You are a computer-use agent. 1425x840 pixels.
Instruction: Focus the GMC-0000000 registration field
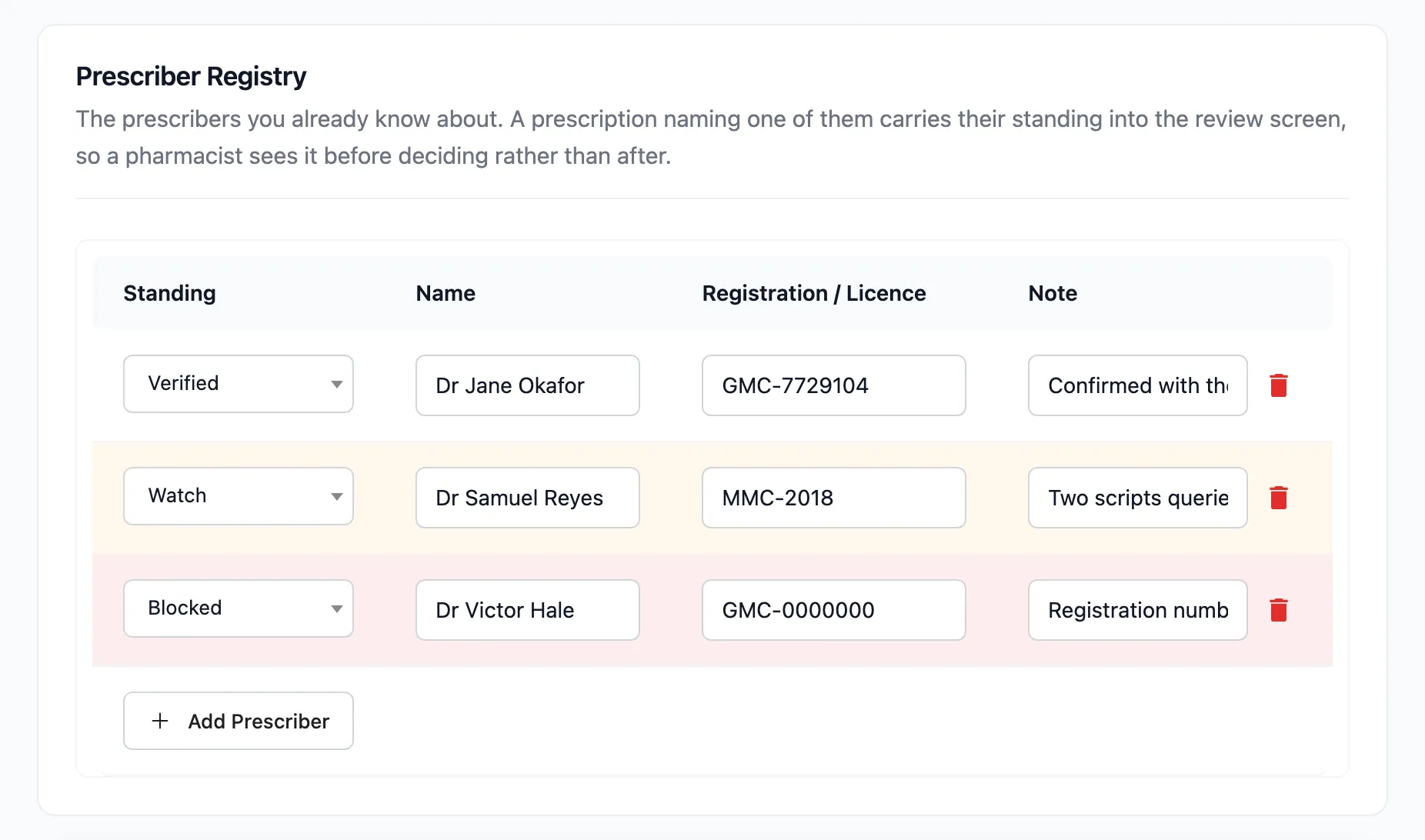(834, 610)
